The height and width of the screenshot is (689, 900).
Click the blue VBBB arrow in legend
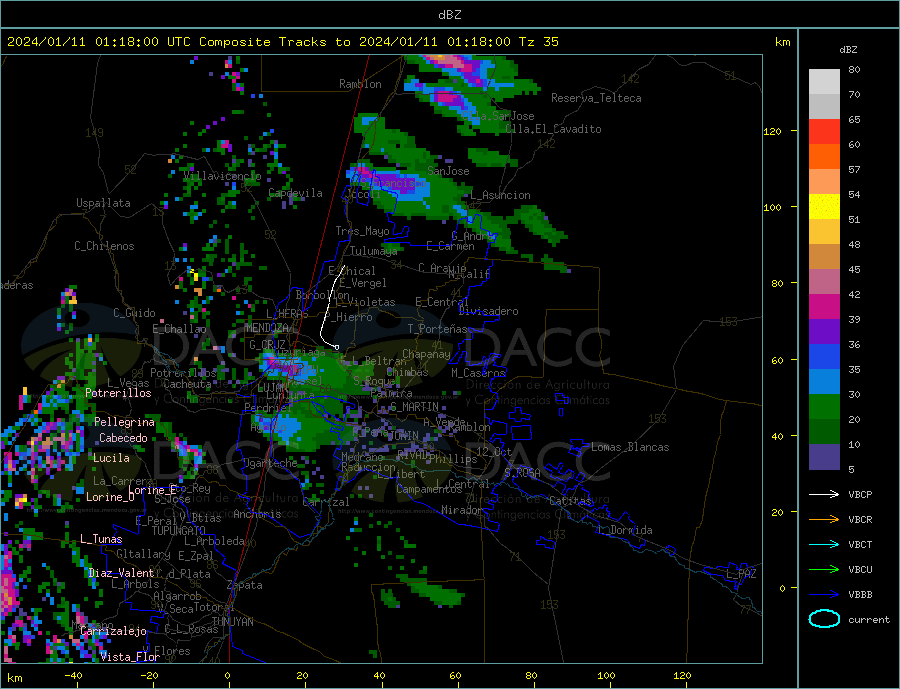[824, 595]
